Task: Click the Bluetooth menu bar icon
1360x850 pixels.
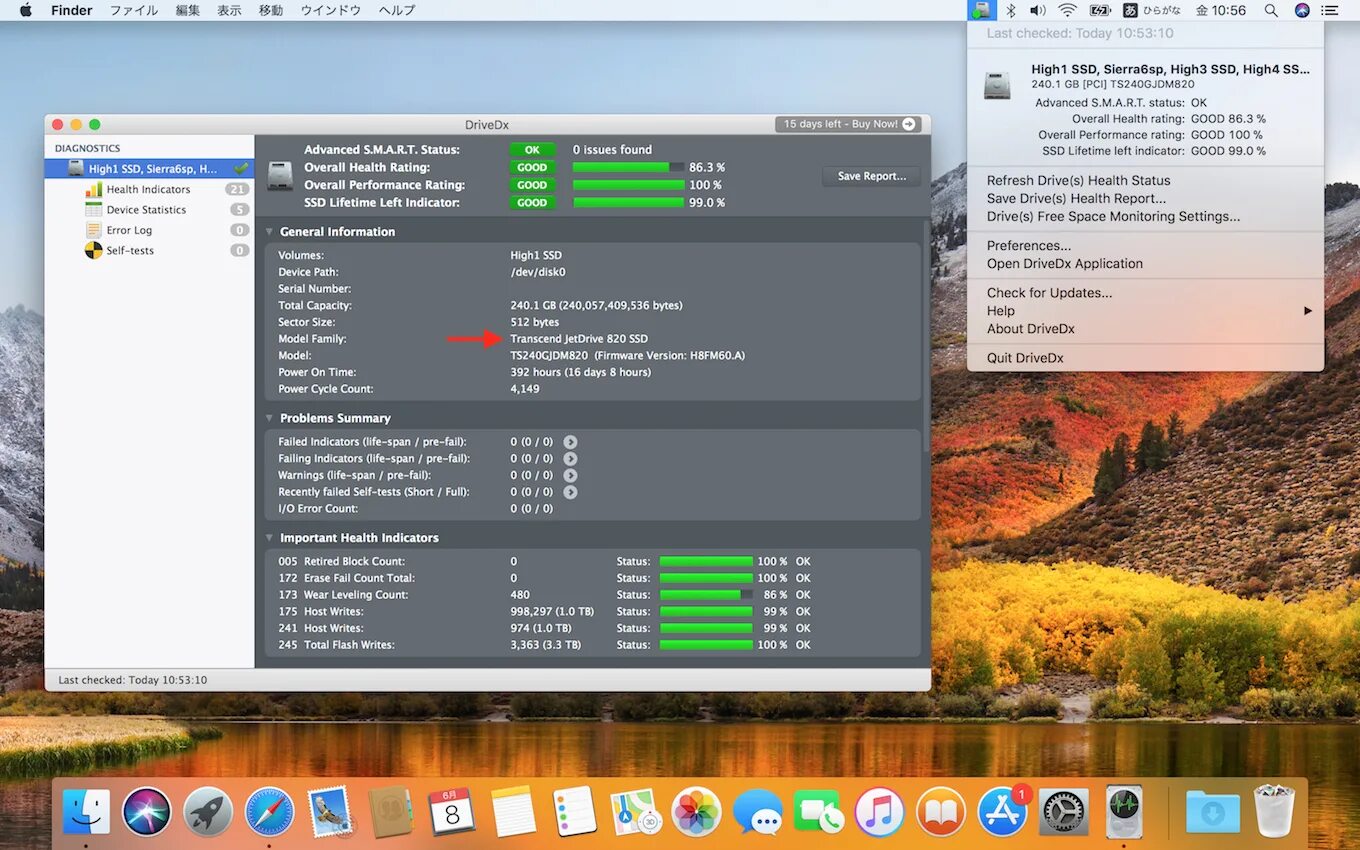Action: pos(1010,10)
